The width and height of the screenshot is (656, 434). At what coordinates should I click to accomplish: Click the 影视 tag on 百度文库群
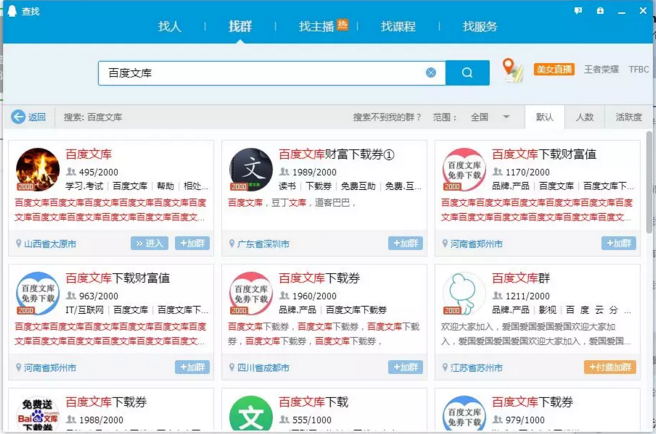(x=547, y=310)
